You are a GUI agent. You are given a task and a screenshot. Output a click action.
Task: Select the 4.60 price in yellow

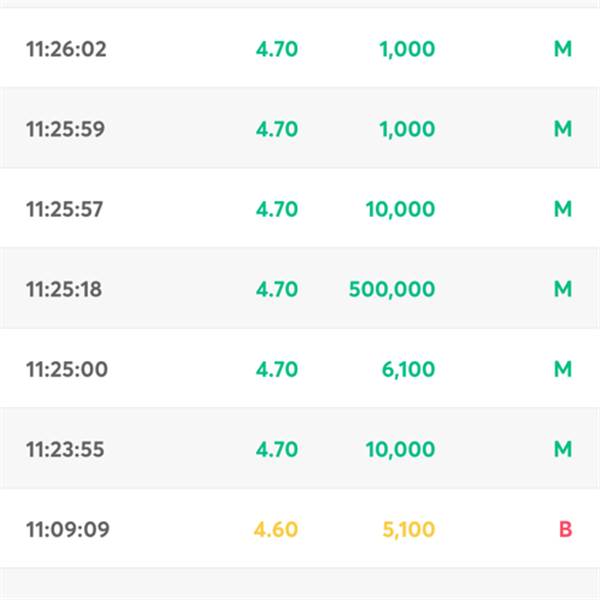[x=276, y=530]
